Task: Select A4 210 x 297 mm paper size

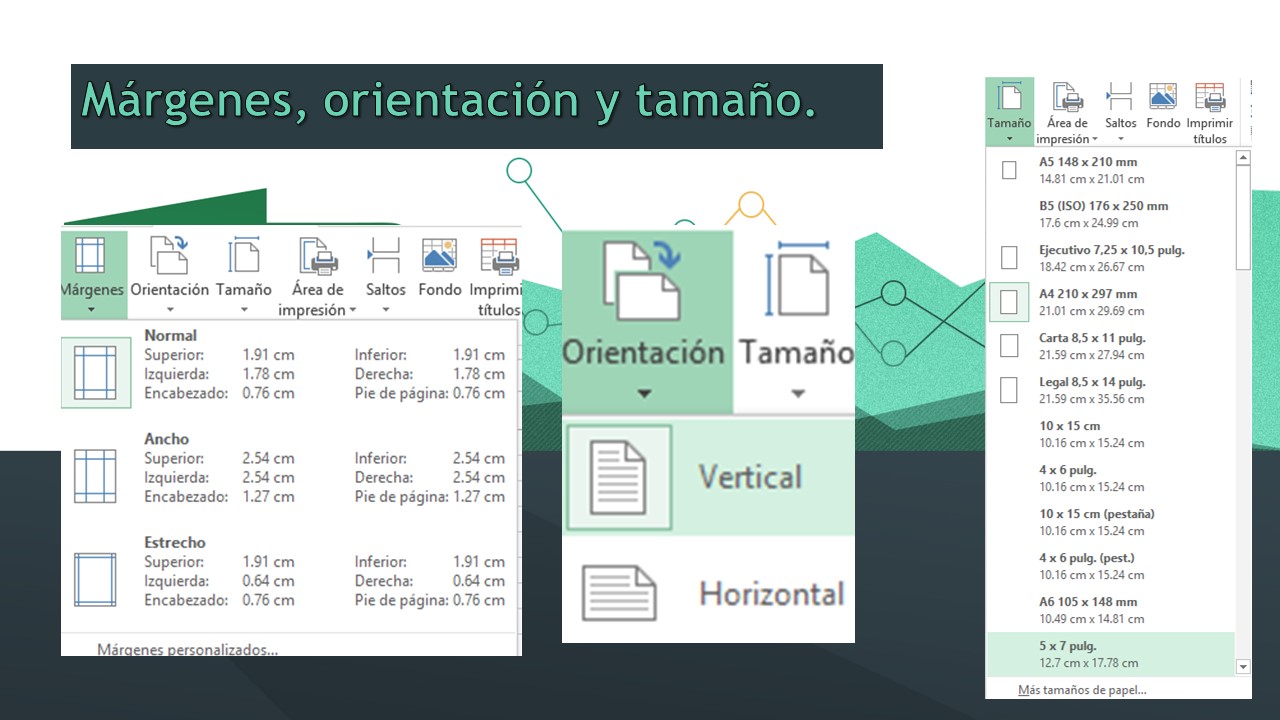Action: click(1110, 302)
